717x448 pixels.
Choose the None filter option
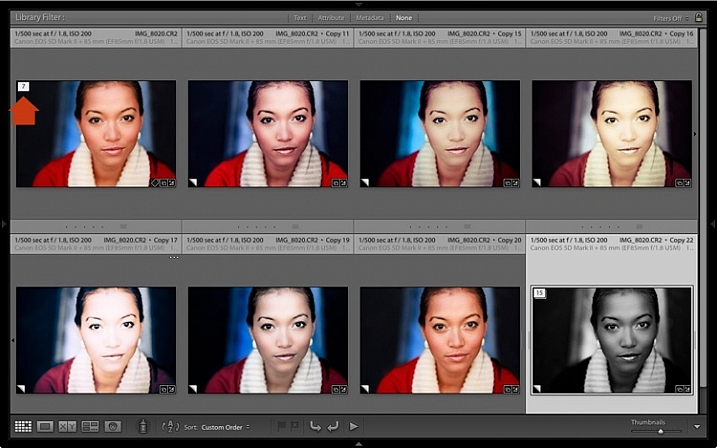(x=404, y=18)
